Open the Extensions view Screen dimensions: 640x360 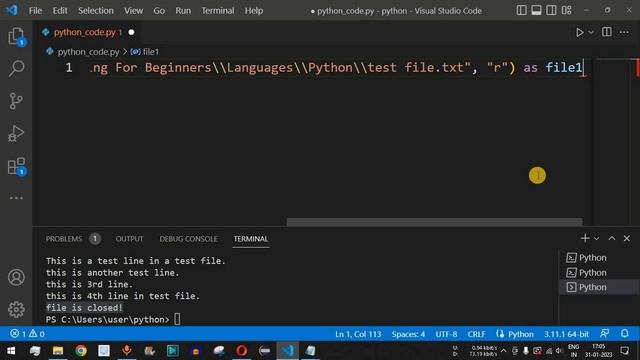coord(16,166)
